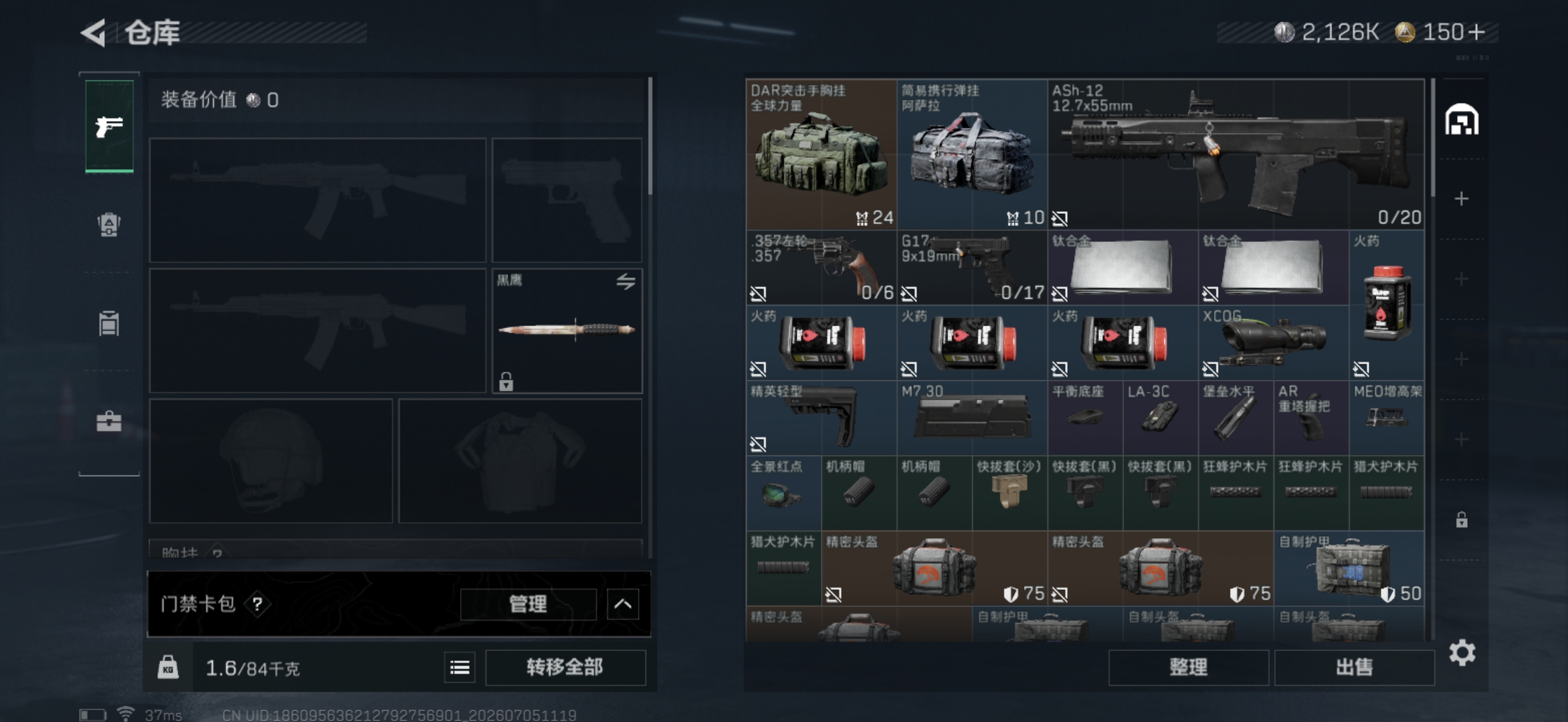This screenshot has height=722, width=1568.
Task: Select the weapons pistol tab in the sidebar
Action: (x=109, y=126)
